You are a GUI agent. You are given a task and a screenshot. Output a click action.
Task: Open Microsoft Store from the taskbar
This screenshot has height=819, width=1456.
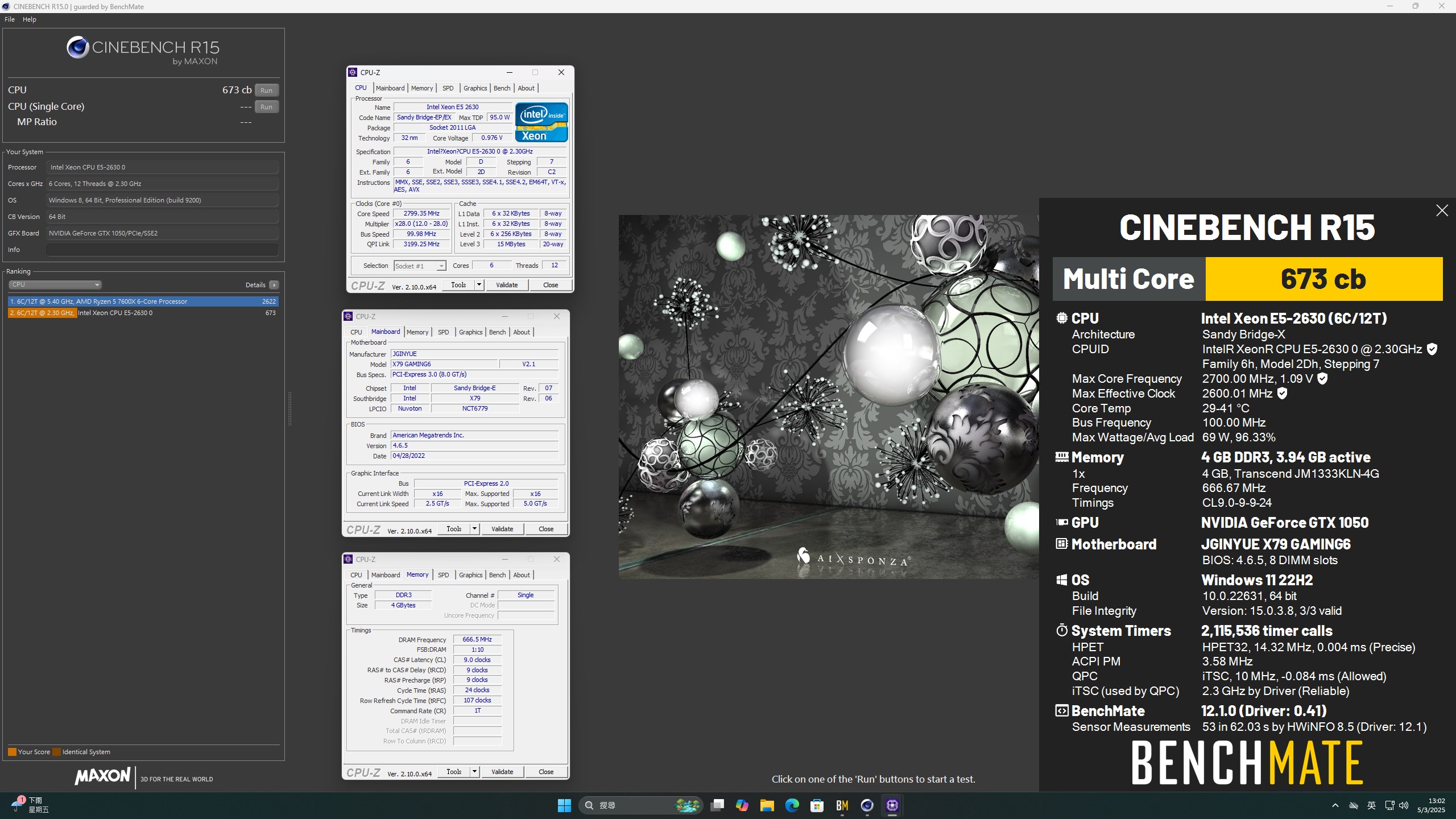point(817,805)
